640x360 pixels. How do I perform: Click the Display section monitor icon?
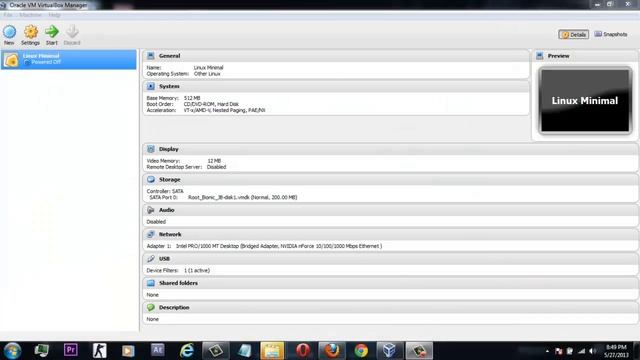151,149
